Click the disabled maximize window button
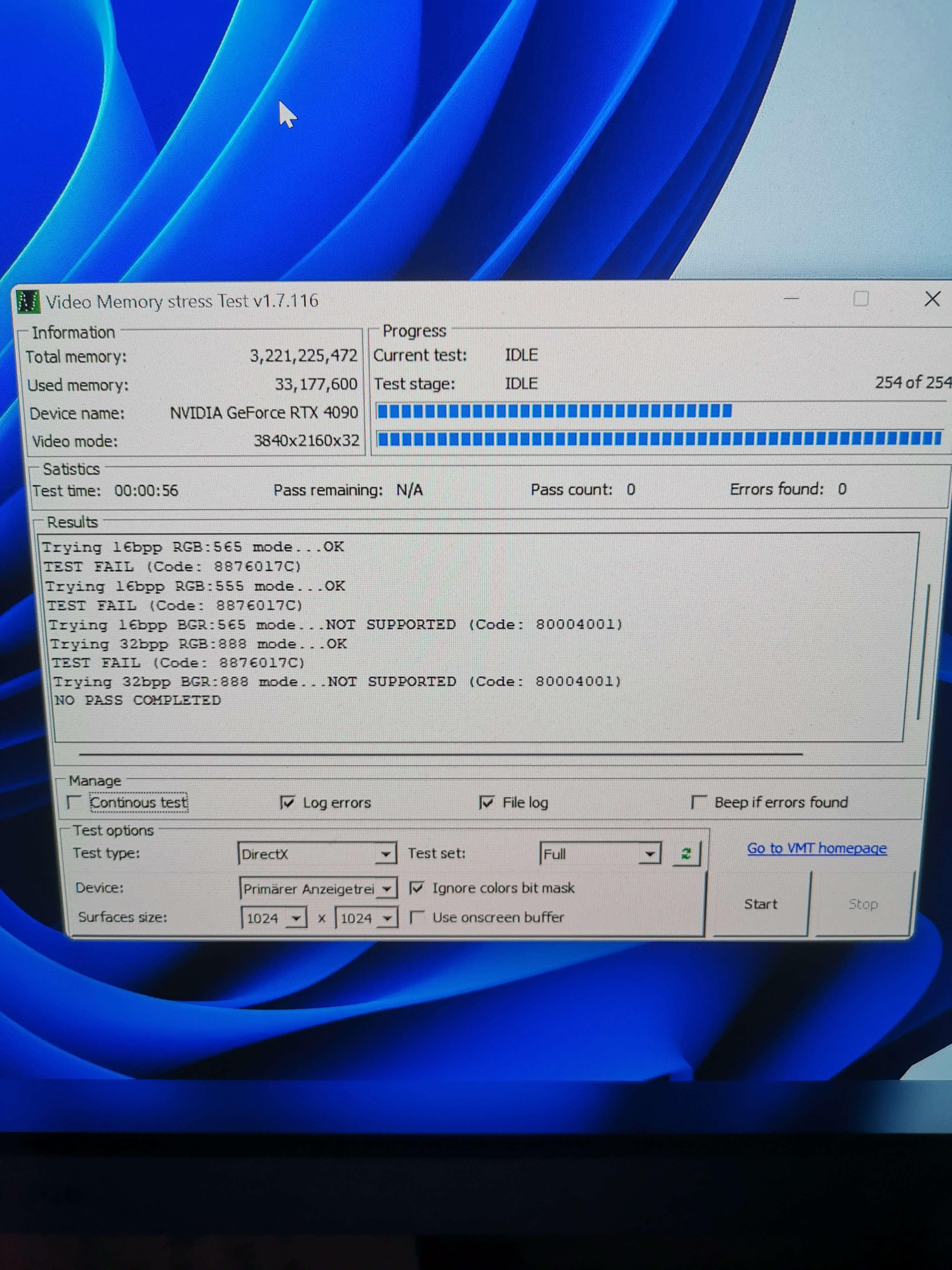Viewport: 952px width, 1270px height. [x=860, y=298]
